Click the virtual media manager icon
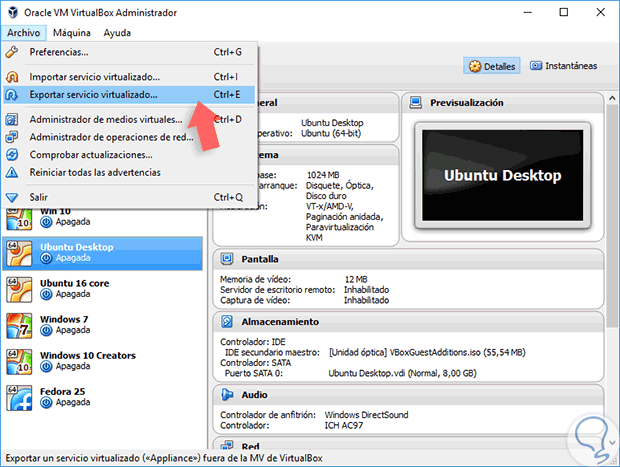Viewport: 620px width, 467px height. [12, 119]
